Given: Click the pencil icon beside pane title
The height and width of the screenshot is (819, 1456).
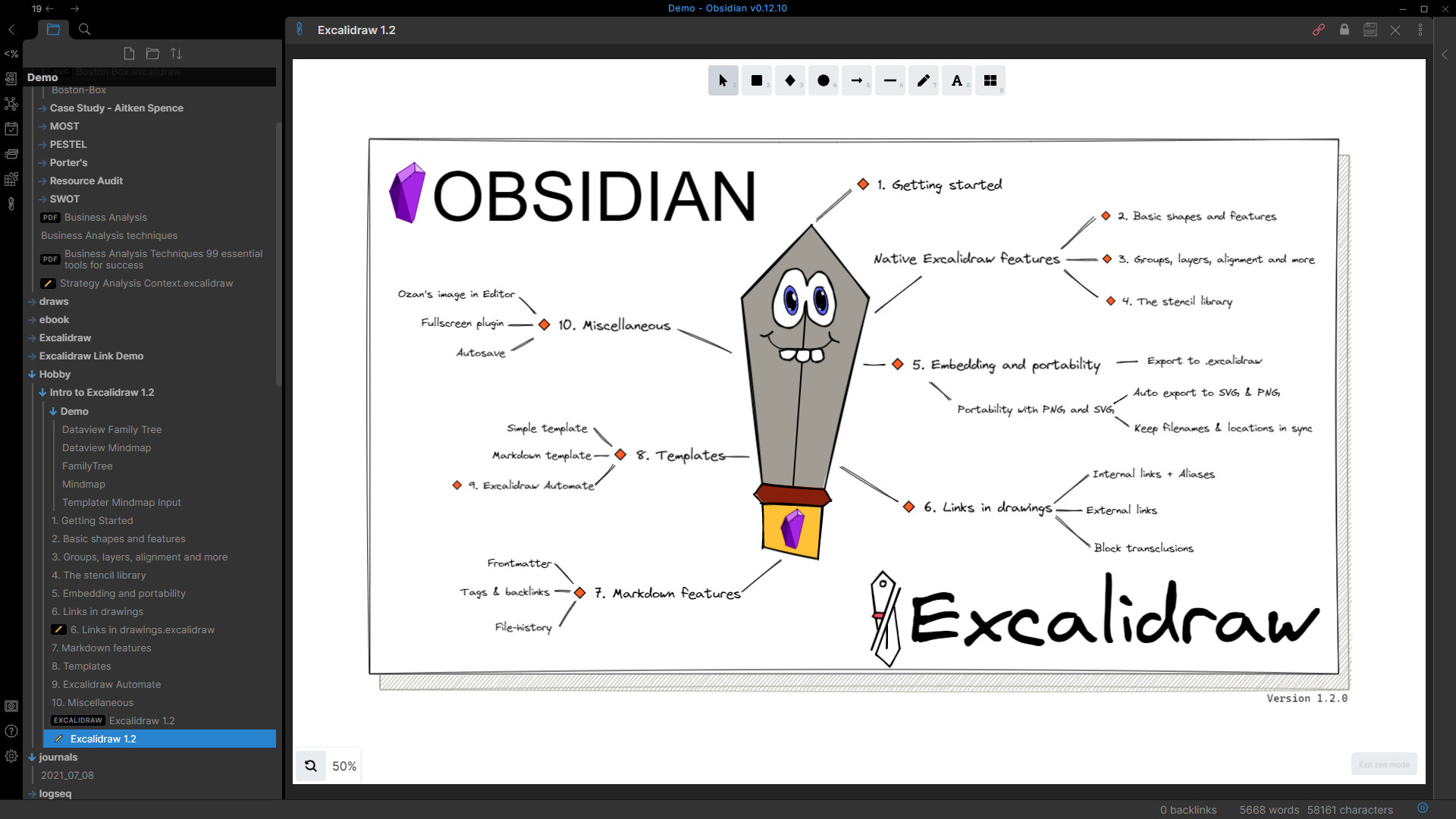Looking at the screenshot, I should click(x=300, y=29).
